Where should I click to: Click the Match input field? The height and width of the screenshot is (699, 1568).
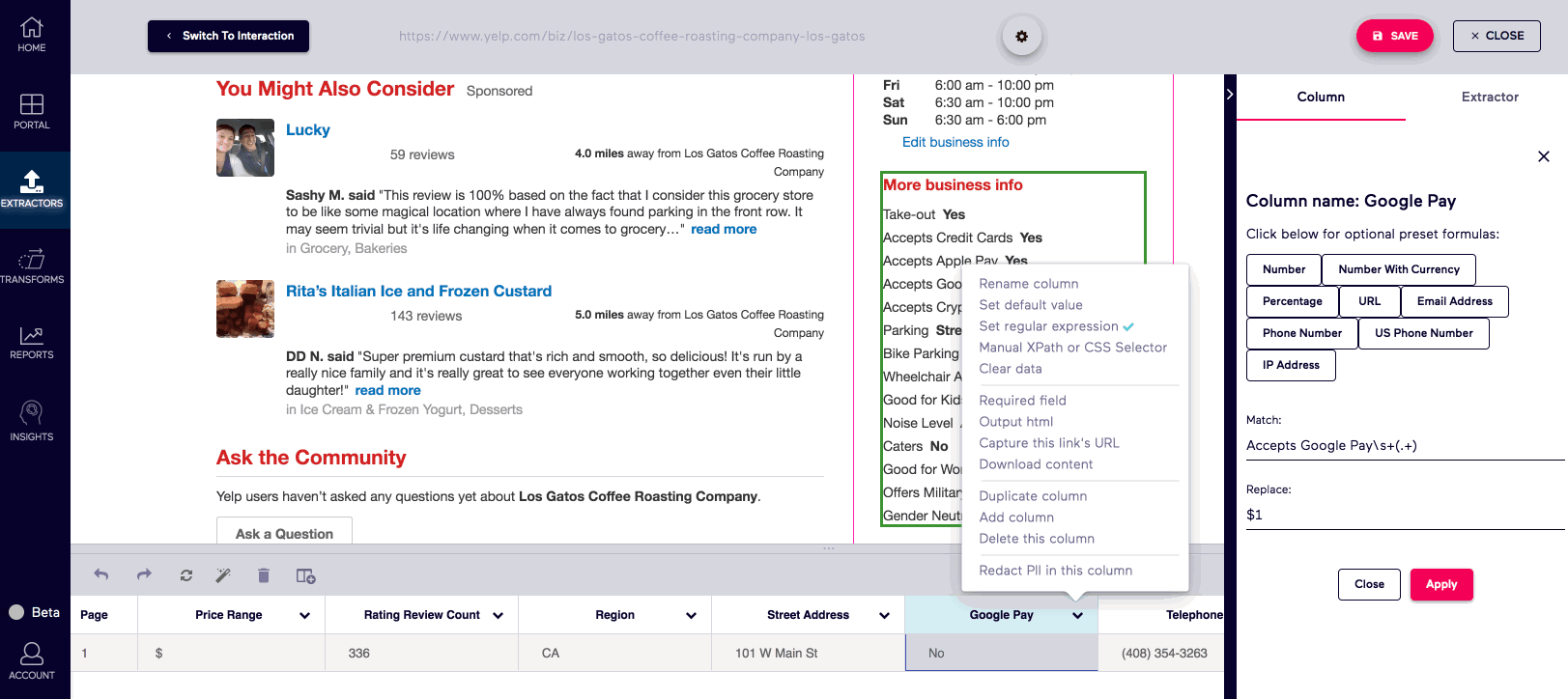click(1405, 445)
